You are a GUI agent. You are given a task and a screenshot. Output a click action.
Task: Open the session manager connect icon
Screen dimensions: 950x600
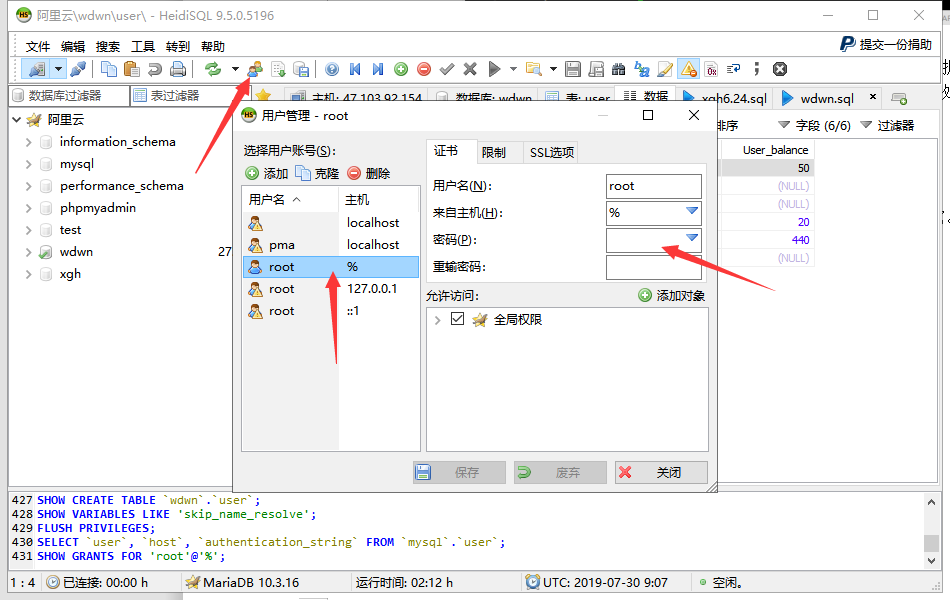[36, 69]
